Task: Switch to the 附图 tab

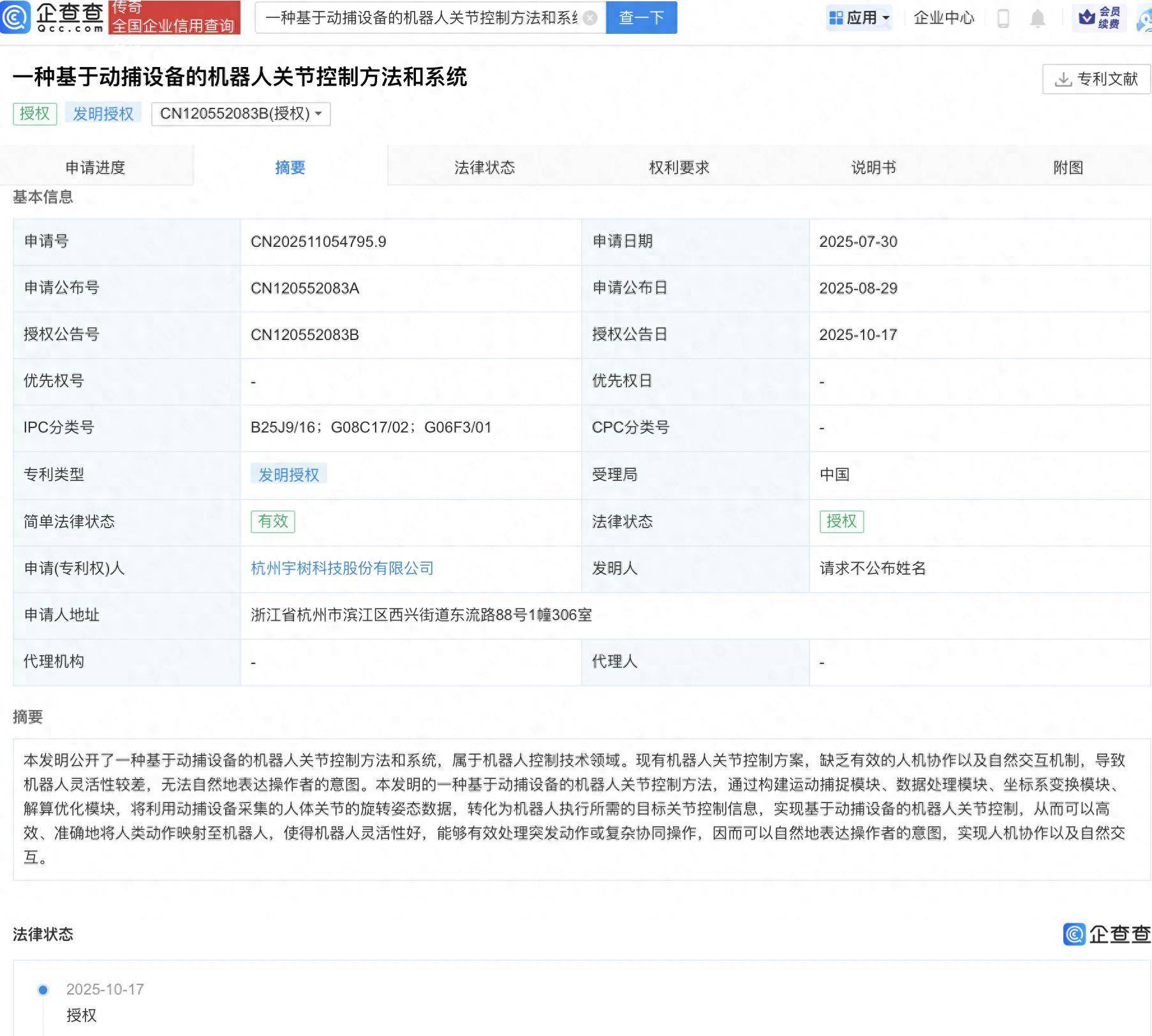Action: (x=1068, y=167)
